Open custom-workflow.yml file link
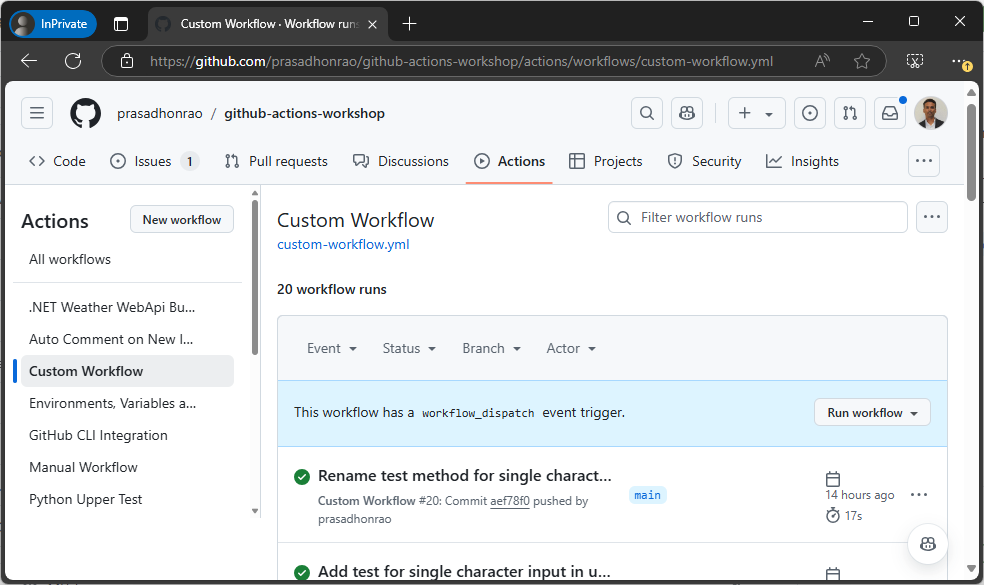 tap(343, 244)
